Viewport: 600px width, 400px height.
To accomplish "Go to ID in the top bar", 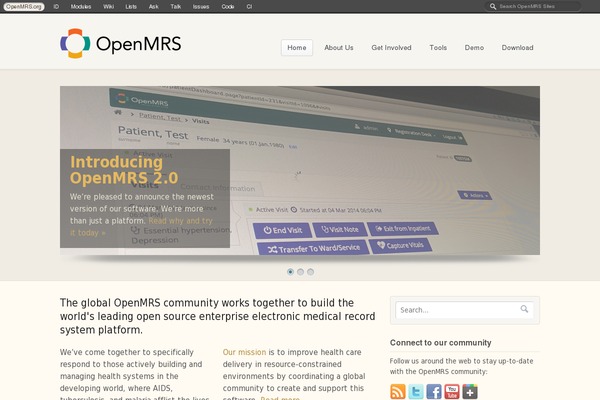I will pyautogui.click(x=56, y=7).
